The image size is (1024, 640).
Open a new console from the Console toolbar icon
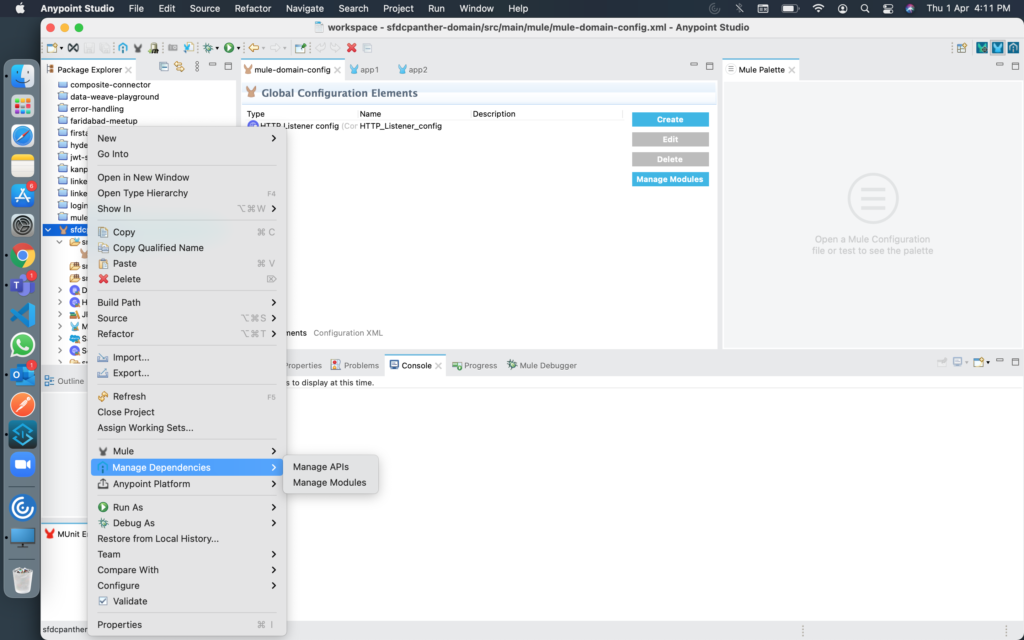tap(978, 364)
